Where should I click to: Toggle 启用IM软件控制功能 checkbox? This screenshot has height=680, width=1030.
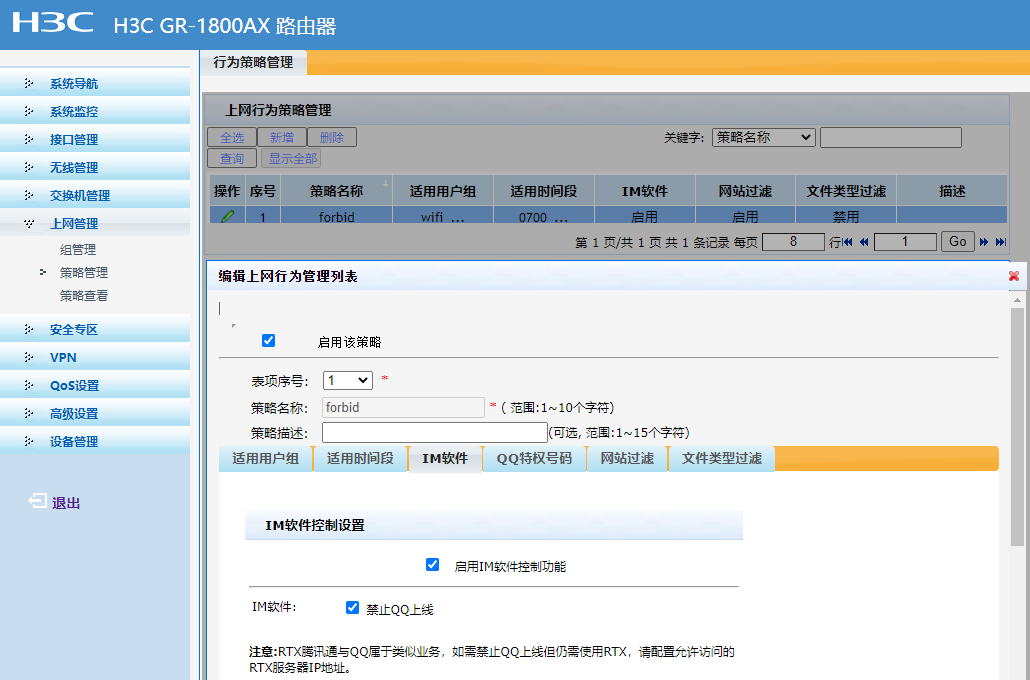point(432,564)
